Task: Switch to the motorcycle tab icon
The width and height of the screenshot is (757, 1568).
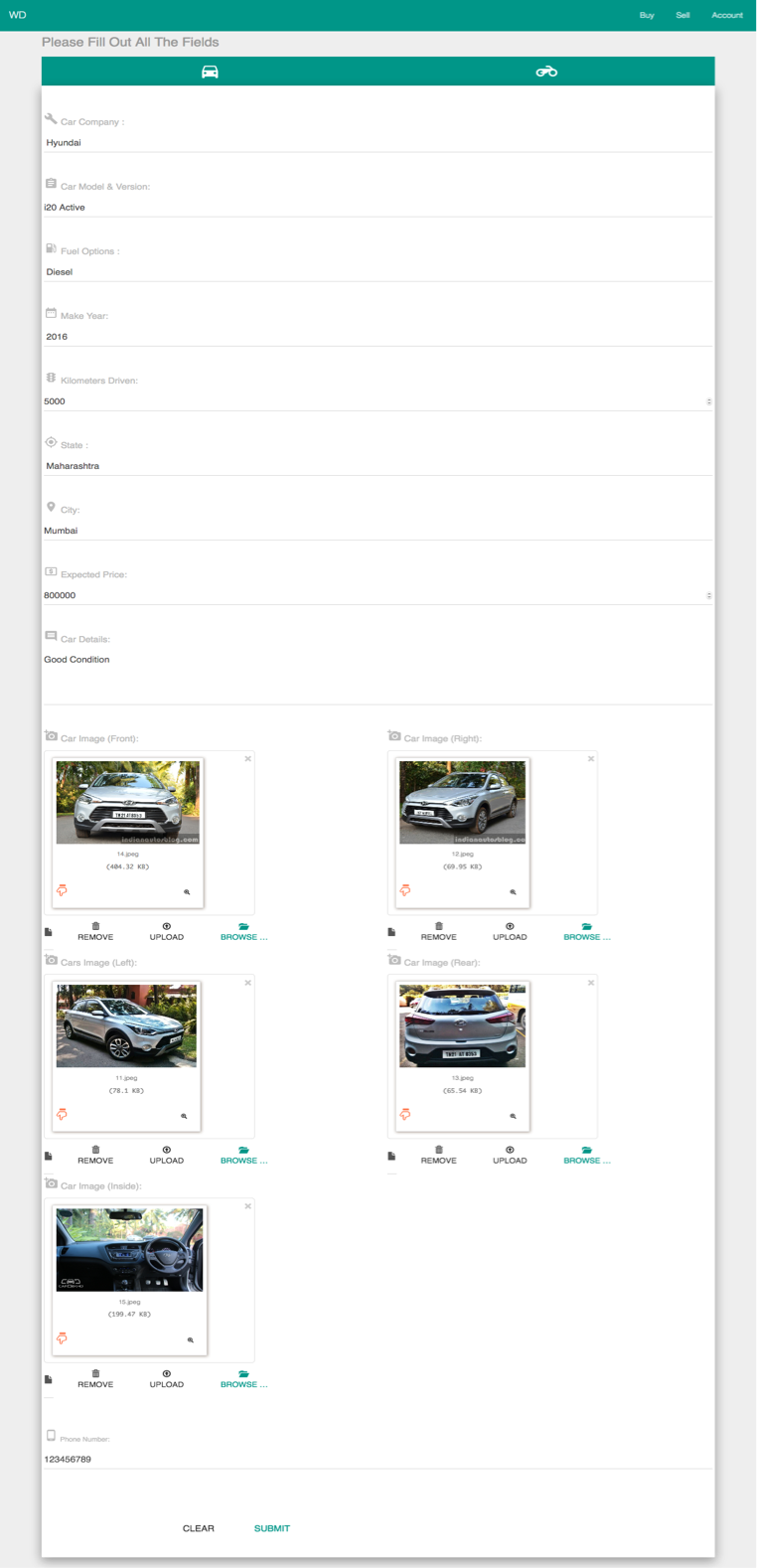Action: point(546,72)
